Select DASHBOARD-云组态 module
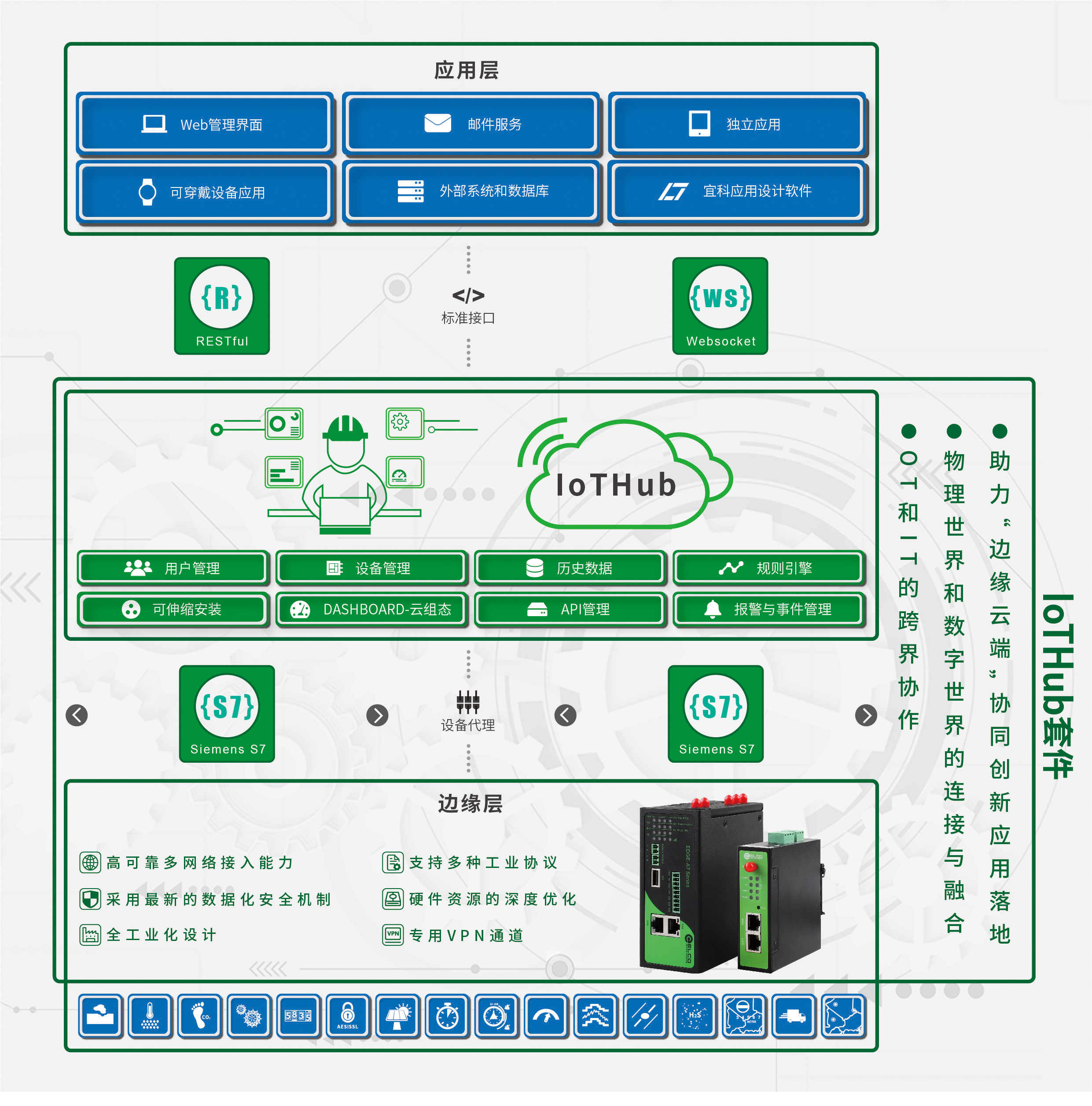This screenshot has height=1106, width=1092. click(371, 610)
